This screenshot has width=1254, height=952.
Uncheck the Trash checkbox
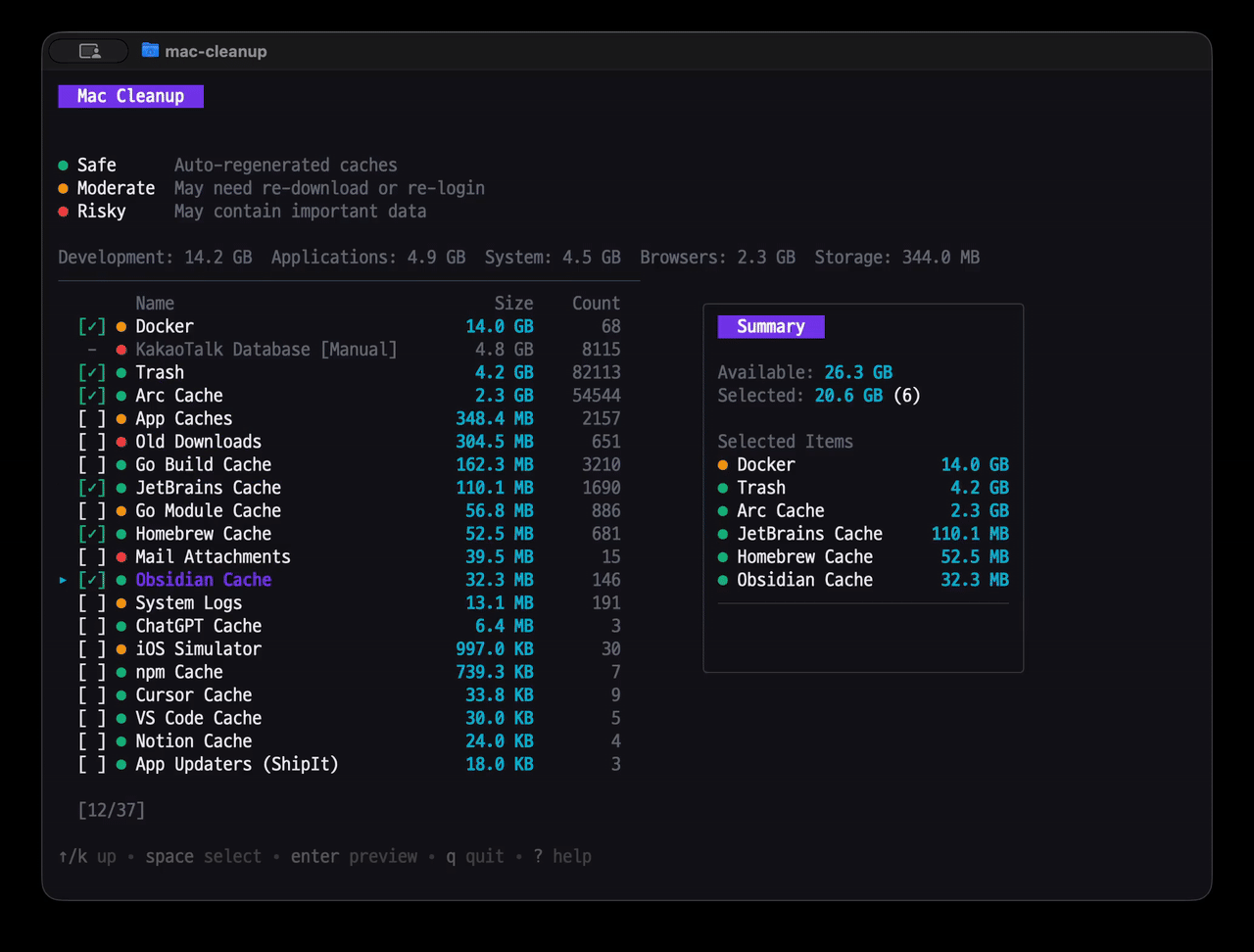92,372
